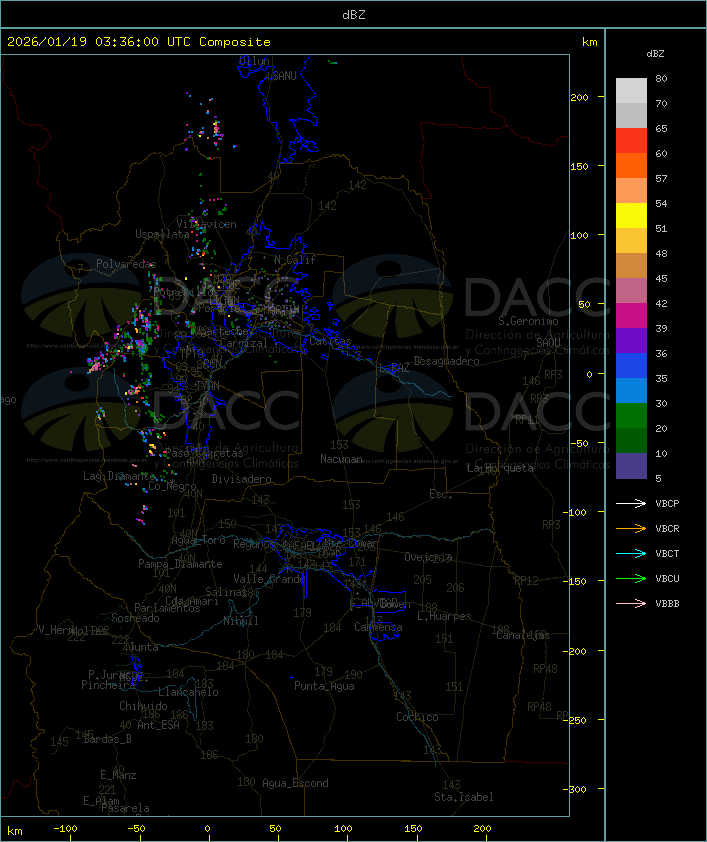This screenshot has width=707, height=842.
Task: Click the white VBCP arrow icon
Action: (x=631, y=504)
